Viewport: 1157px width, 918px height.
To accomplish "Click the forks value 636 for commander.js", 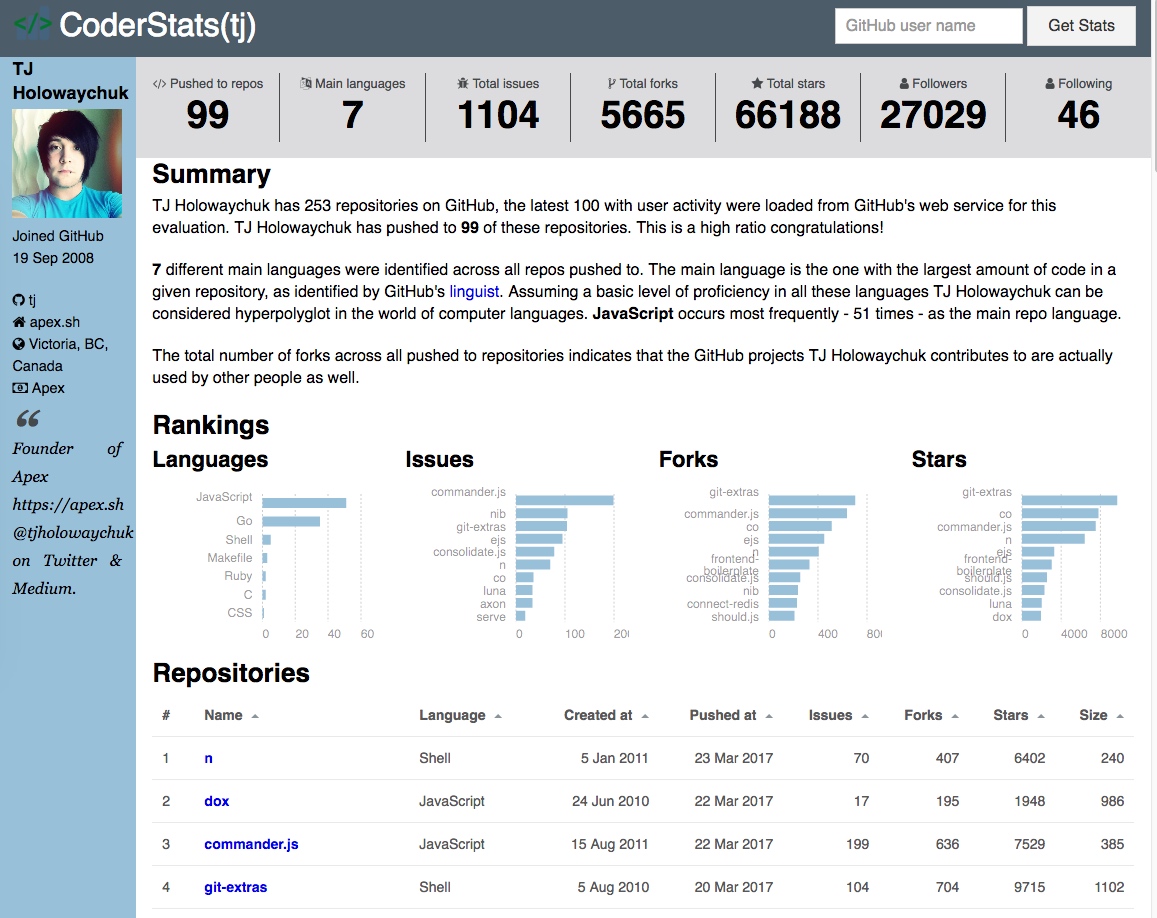I will [947, 843].
